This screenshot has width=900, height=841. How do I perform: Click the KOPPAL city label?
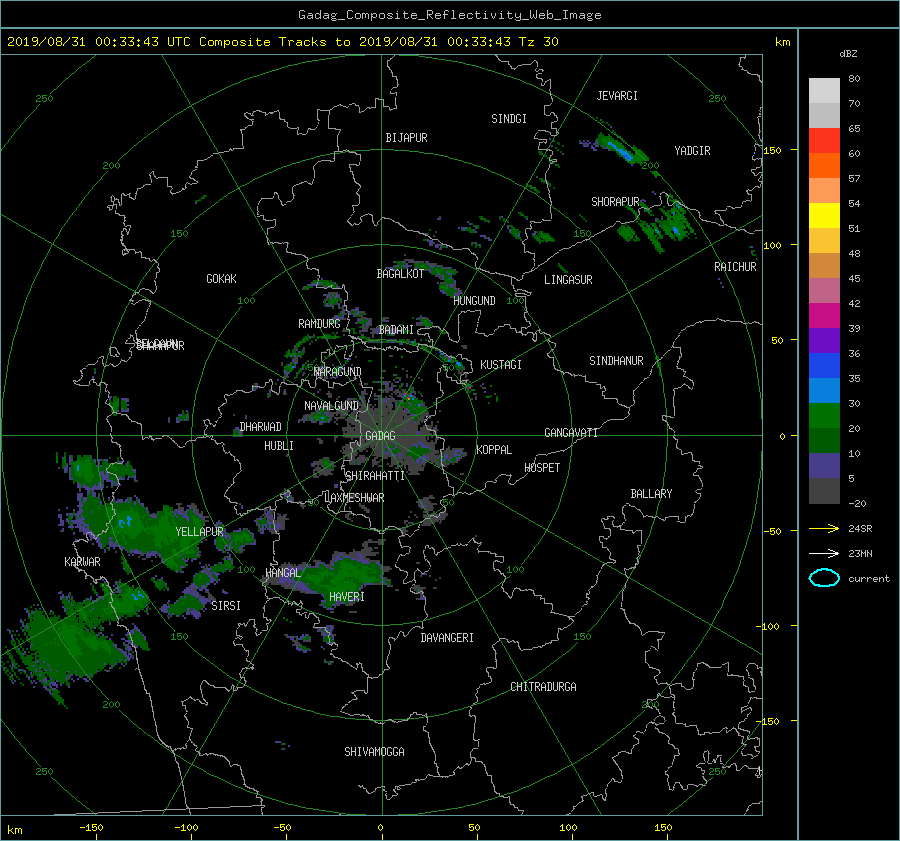[x=494, y=450]
